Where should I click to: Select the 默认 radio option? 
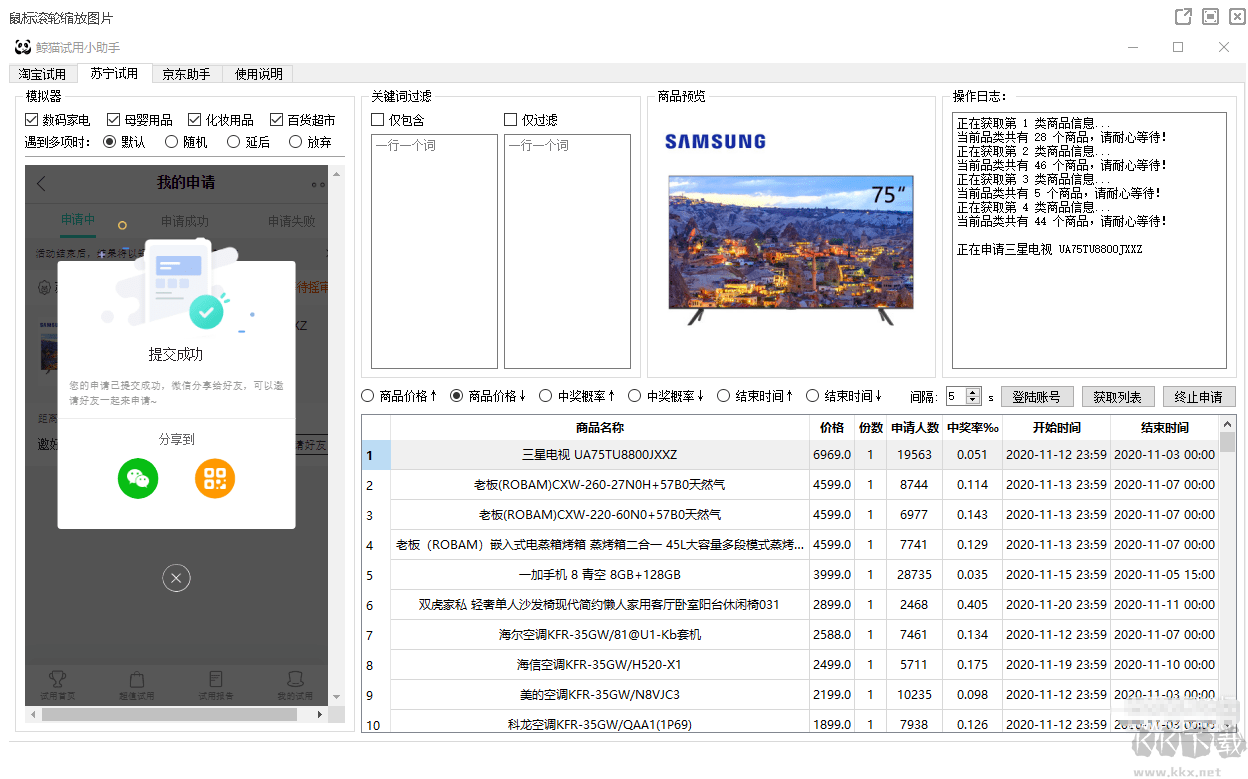[x=110, y=142]
